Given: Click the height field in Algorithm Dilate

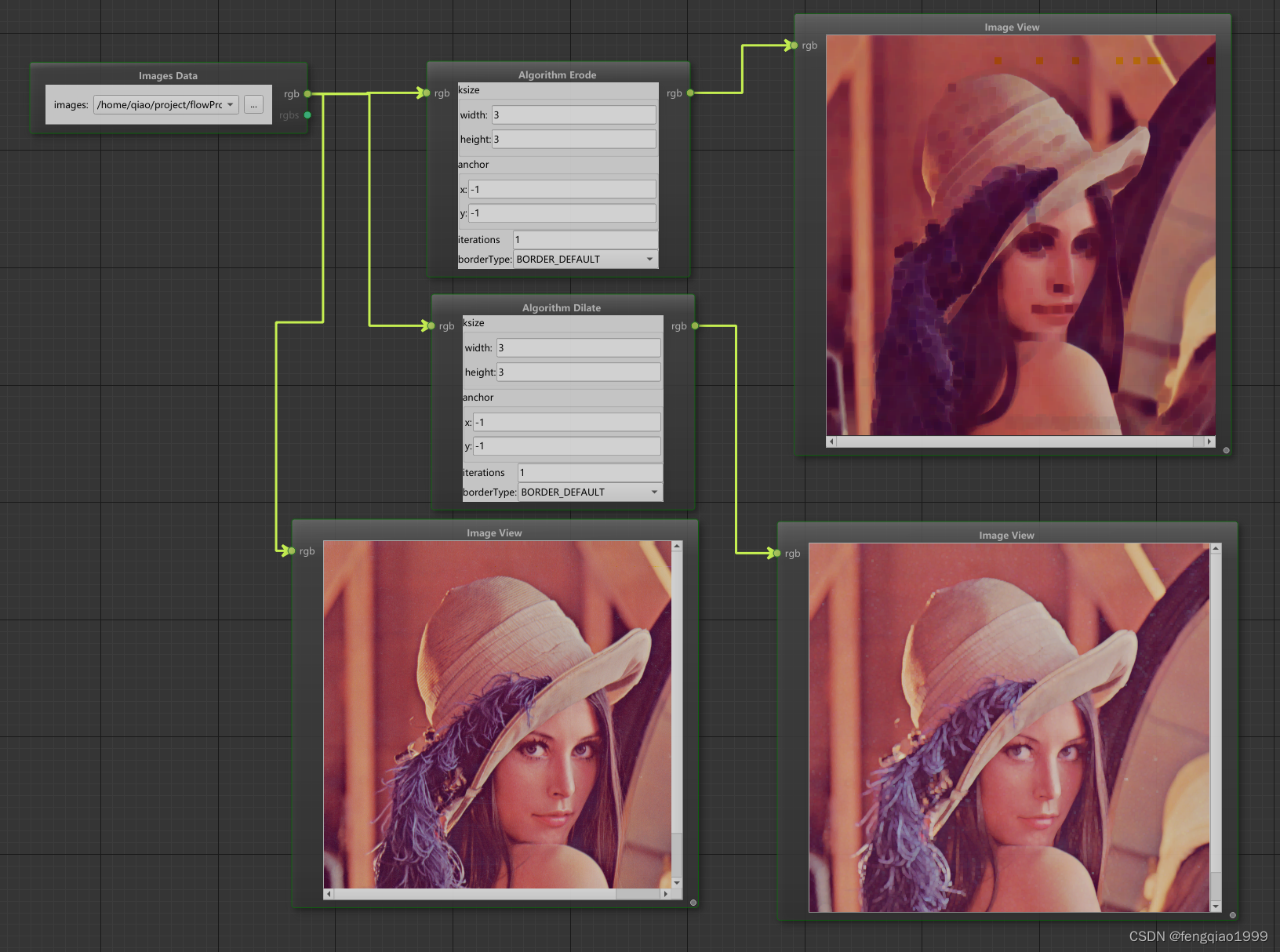Looking at the screenshot, I should [579, 372].
